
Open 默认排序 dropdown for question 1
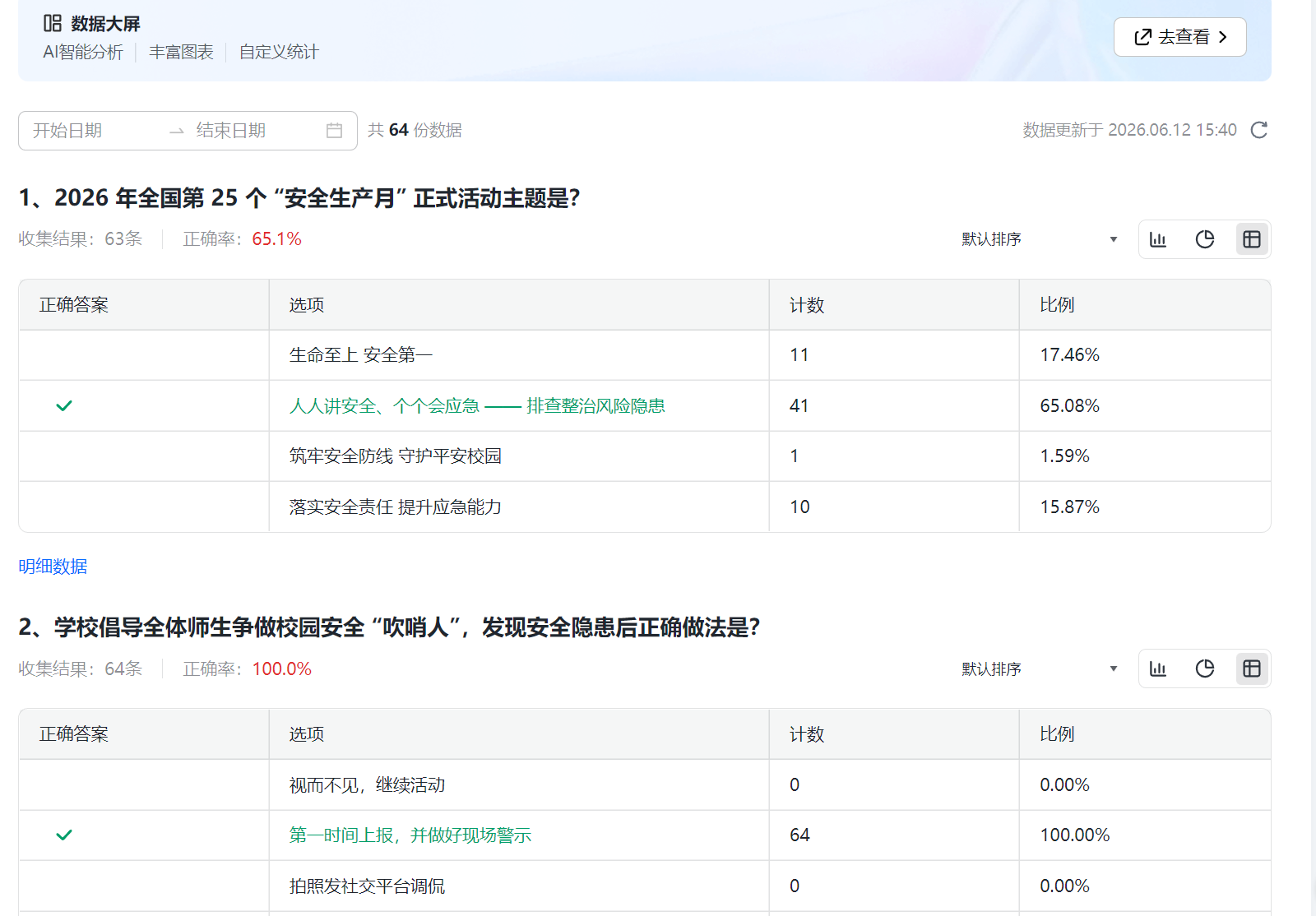click(1040, 239)
